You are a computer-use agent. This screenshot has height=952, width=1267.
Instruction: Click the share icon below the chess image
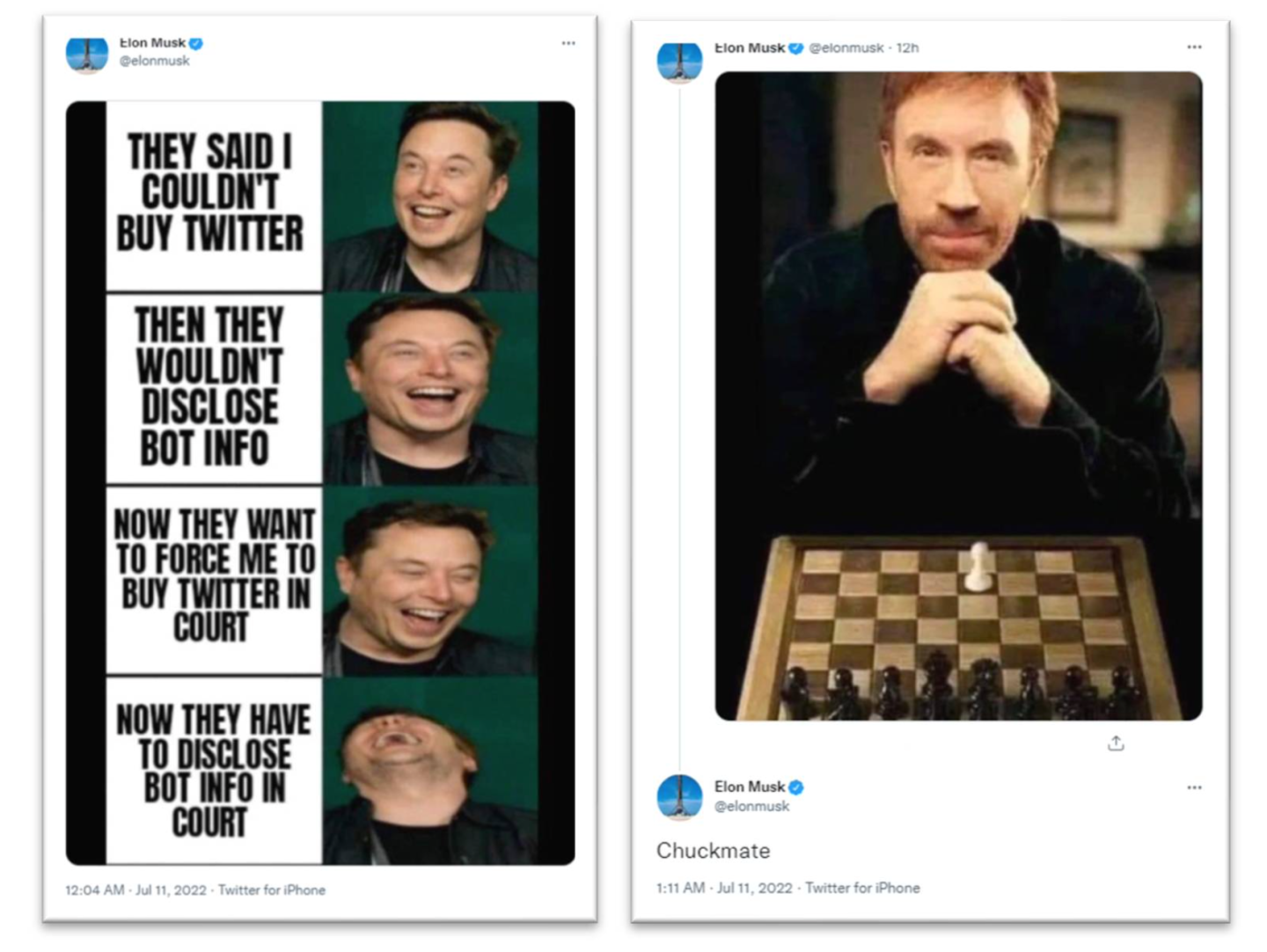[1116, 743]
